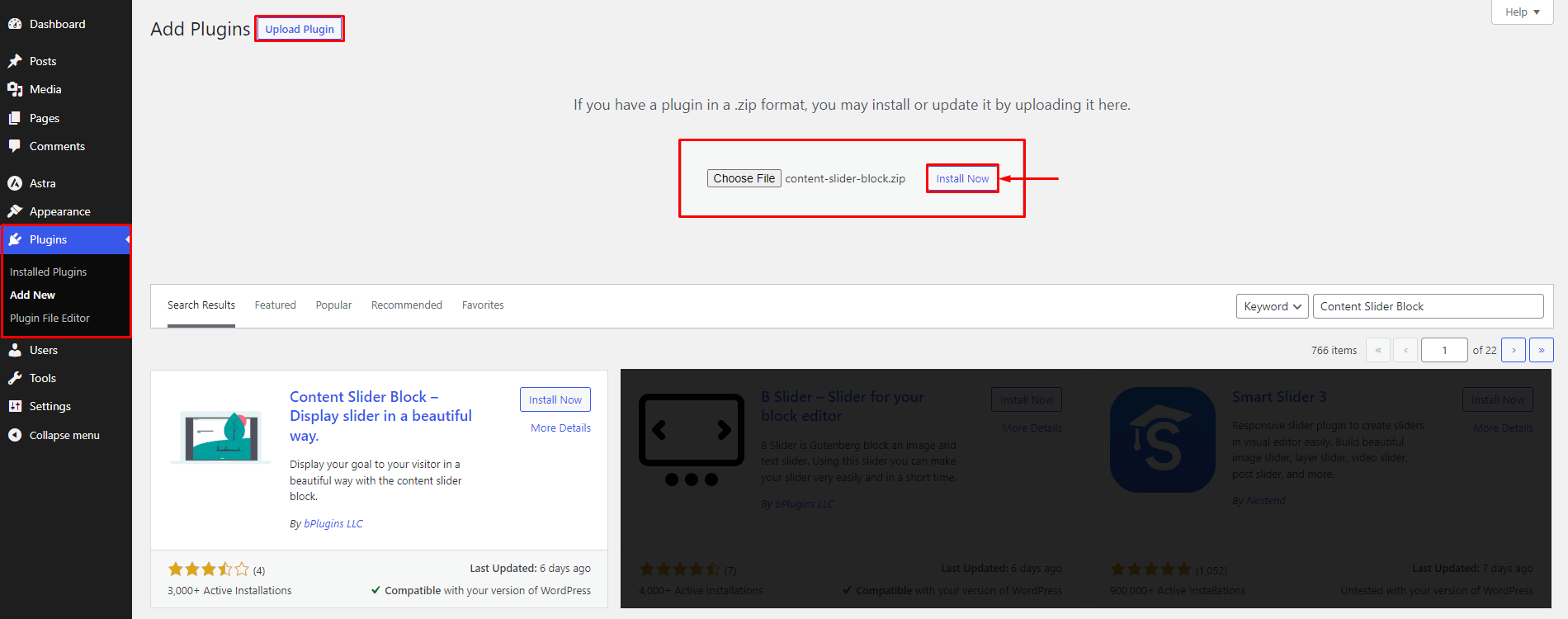Open Content Slider Block plugin thumbnail
Image resolution: width=1568 pixels, height=619 pixels.
click(x=220, y=437)
